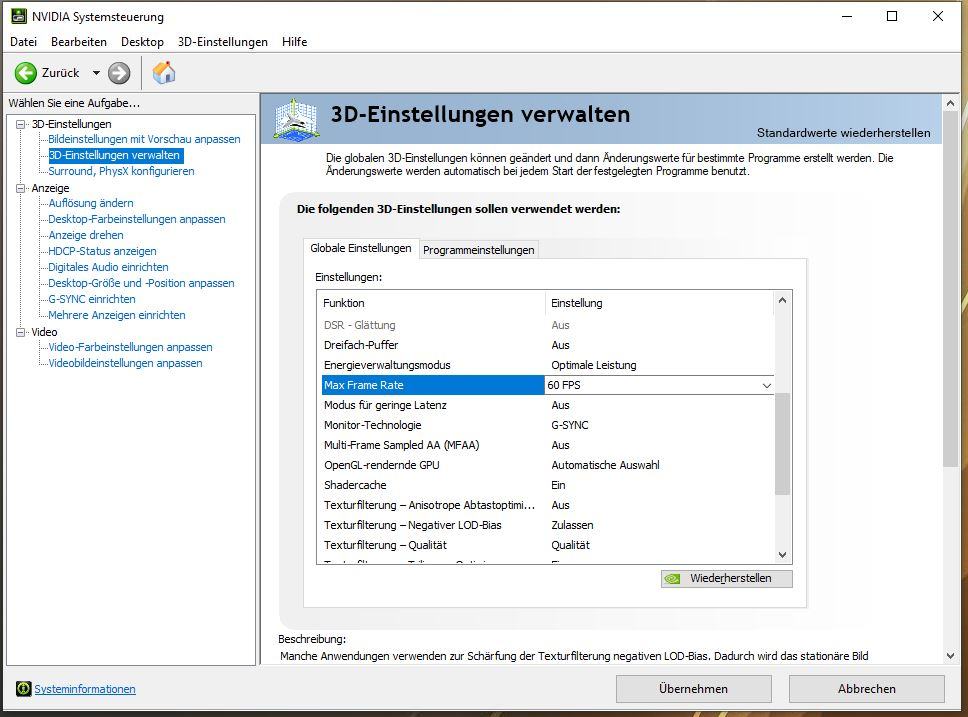Collapse the 3D-Einstellungen tree node
Image resolution: width=968 pixels, height=717 pixels.
click(x=21, y=124)
